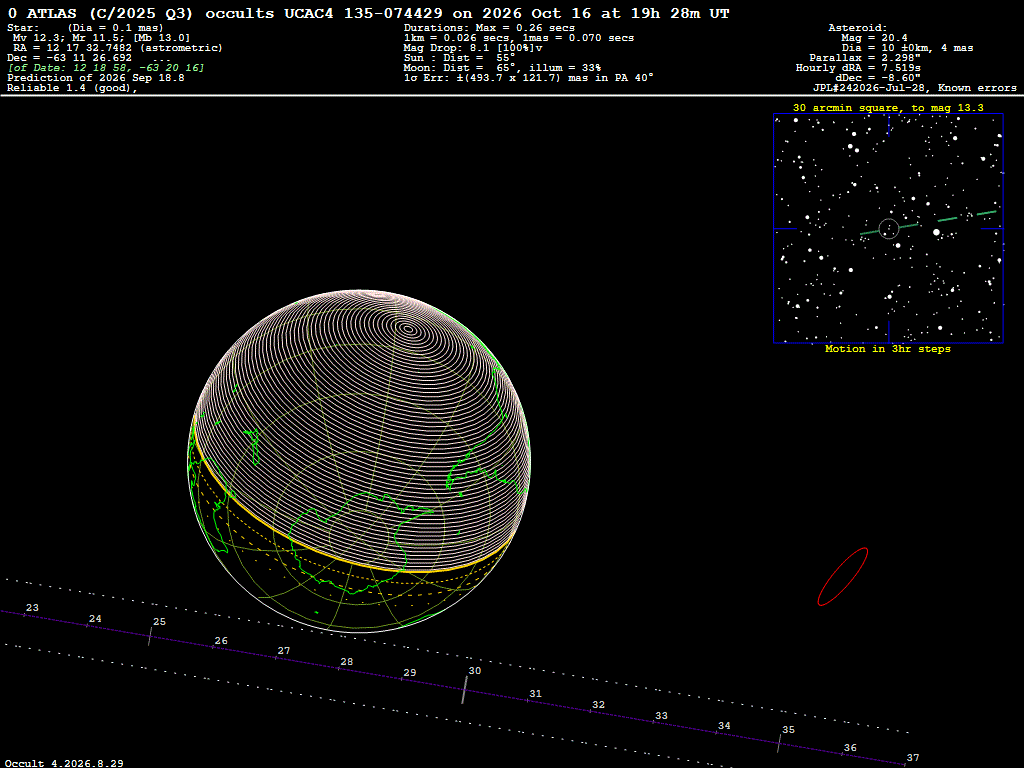Select the tick mark labeled 35
1024x768 pixels.
point(779,743)
